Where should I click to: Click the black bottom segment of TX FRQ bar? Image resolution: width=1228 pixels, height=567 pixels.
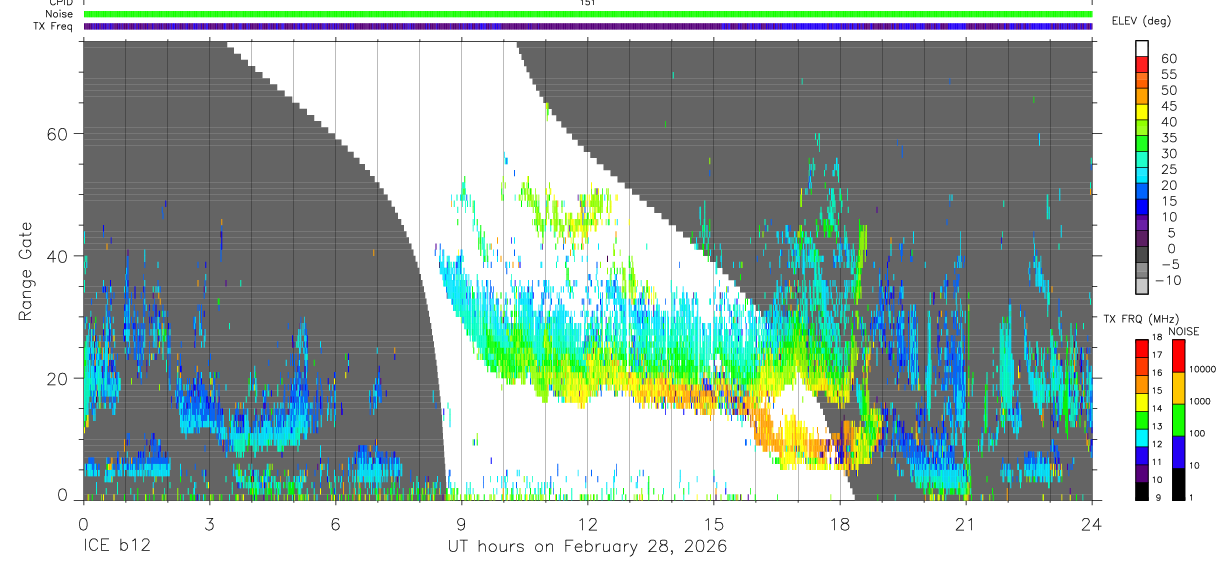1141,491
